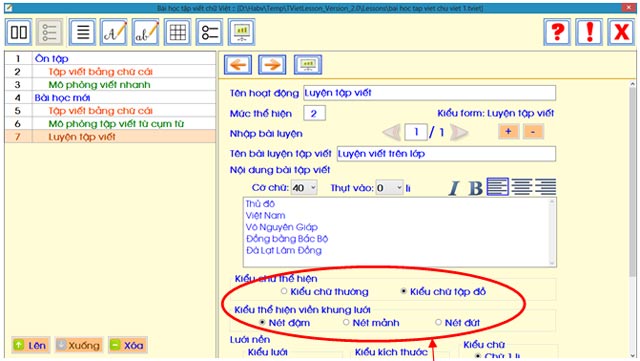The width and height of the screenshot is (640, 361).
Task: Click the Xuống move down button
Action: 79,345
